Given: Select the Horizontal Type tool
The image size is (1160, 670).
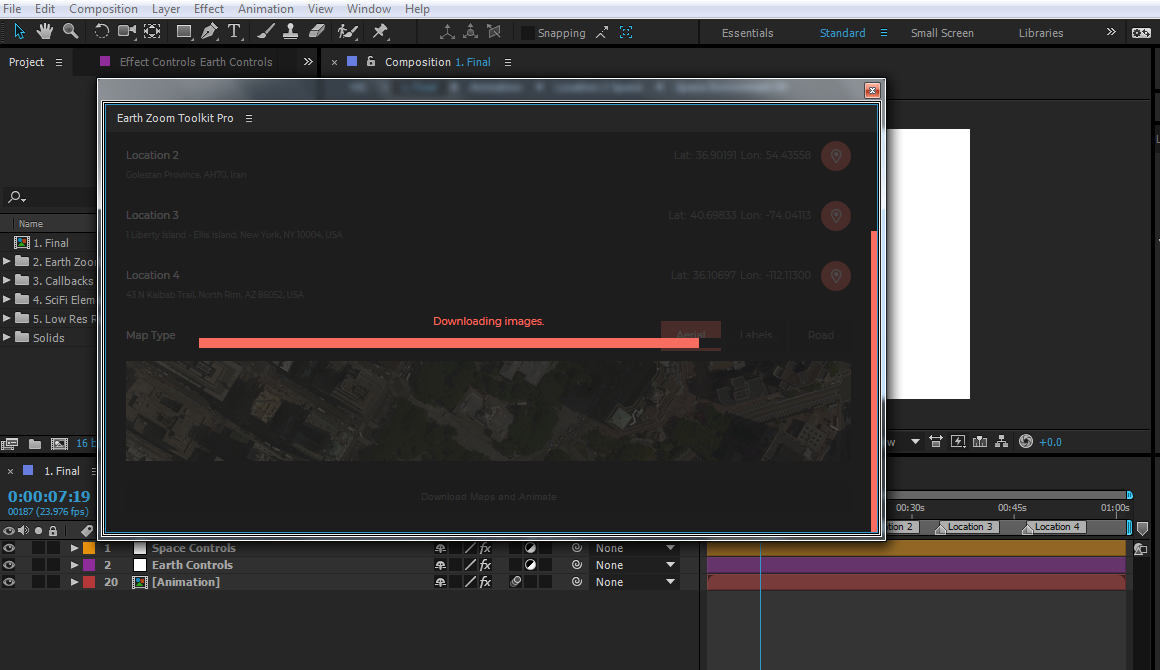Looking at the screenshot, I should [235, 31].
